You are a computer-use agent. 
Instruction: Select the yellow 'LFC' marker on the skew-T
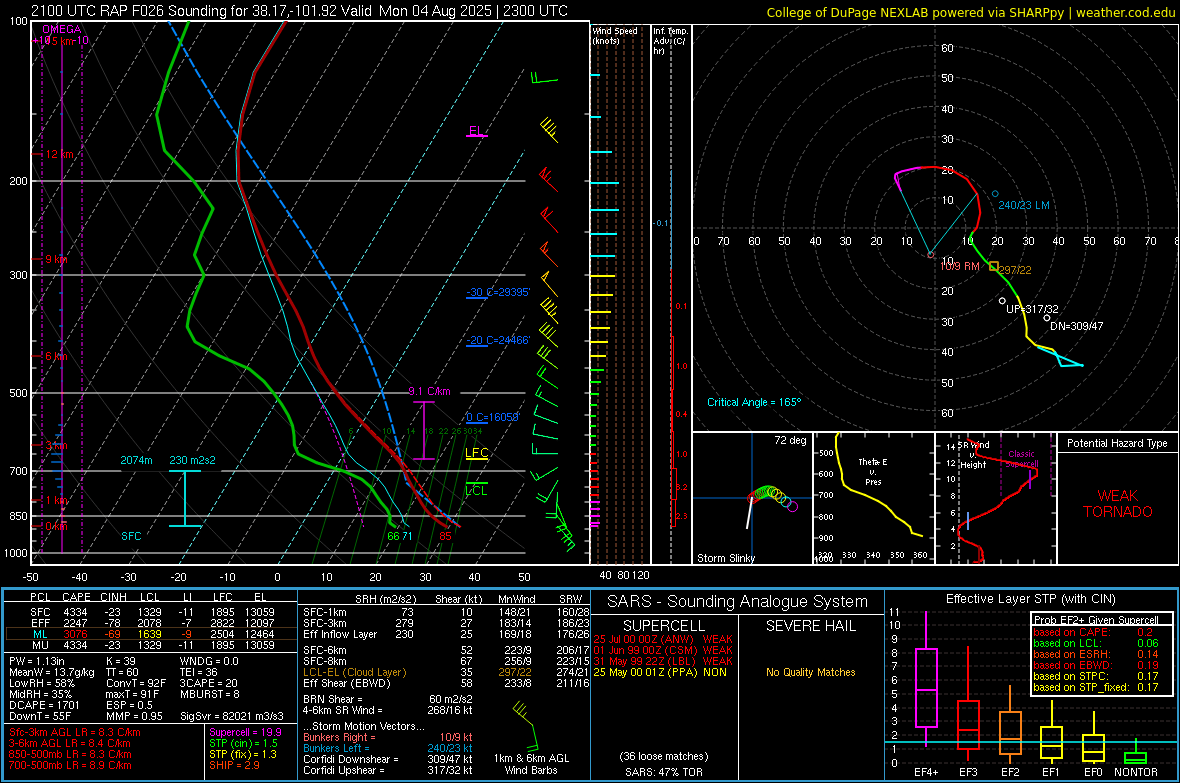[476, 452]
